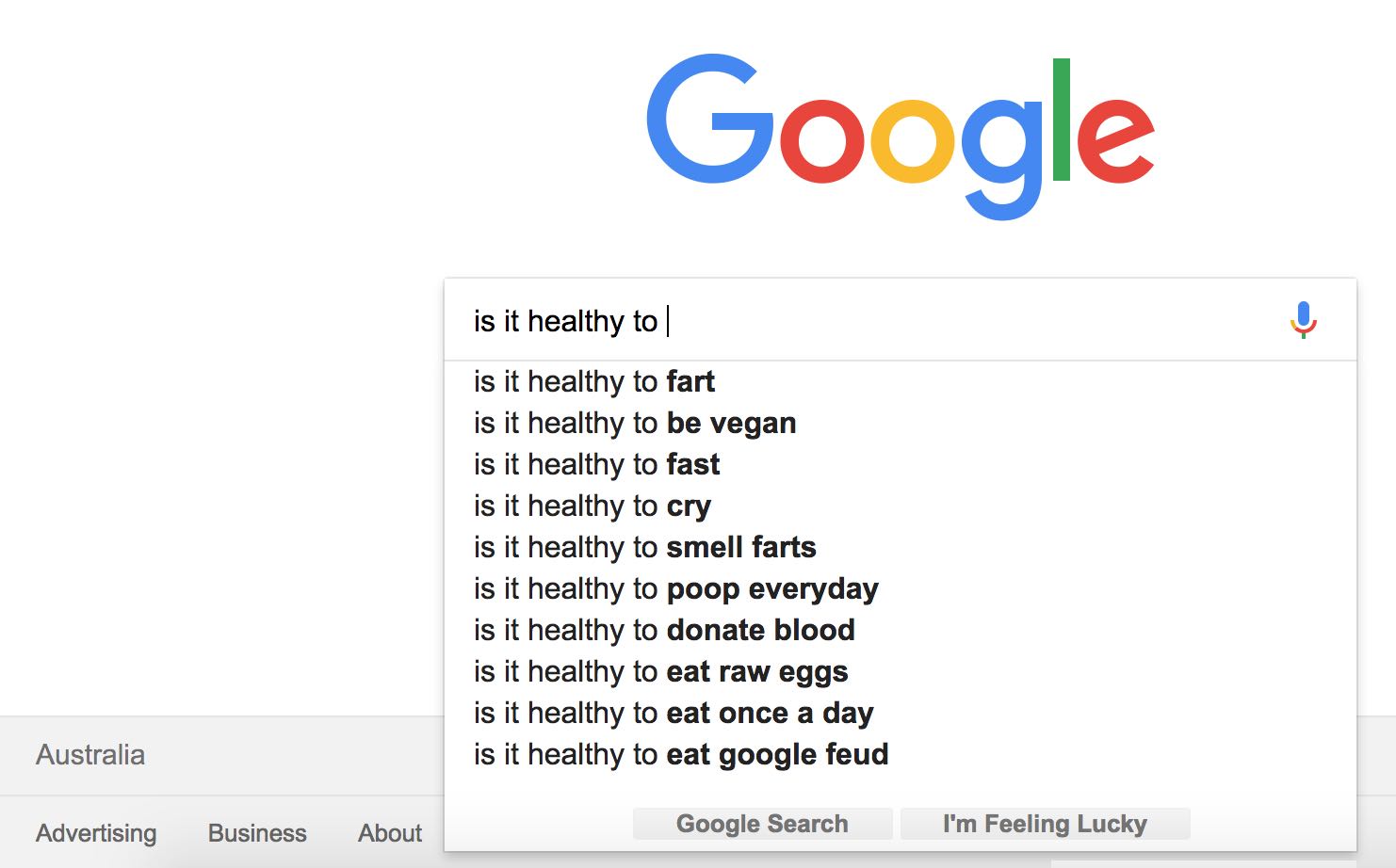Click the Australia region label
1396x868 pixels.
coord(90,755)
